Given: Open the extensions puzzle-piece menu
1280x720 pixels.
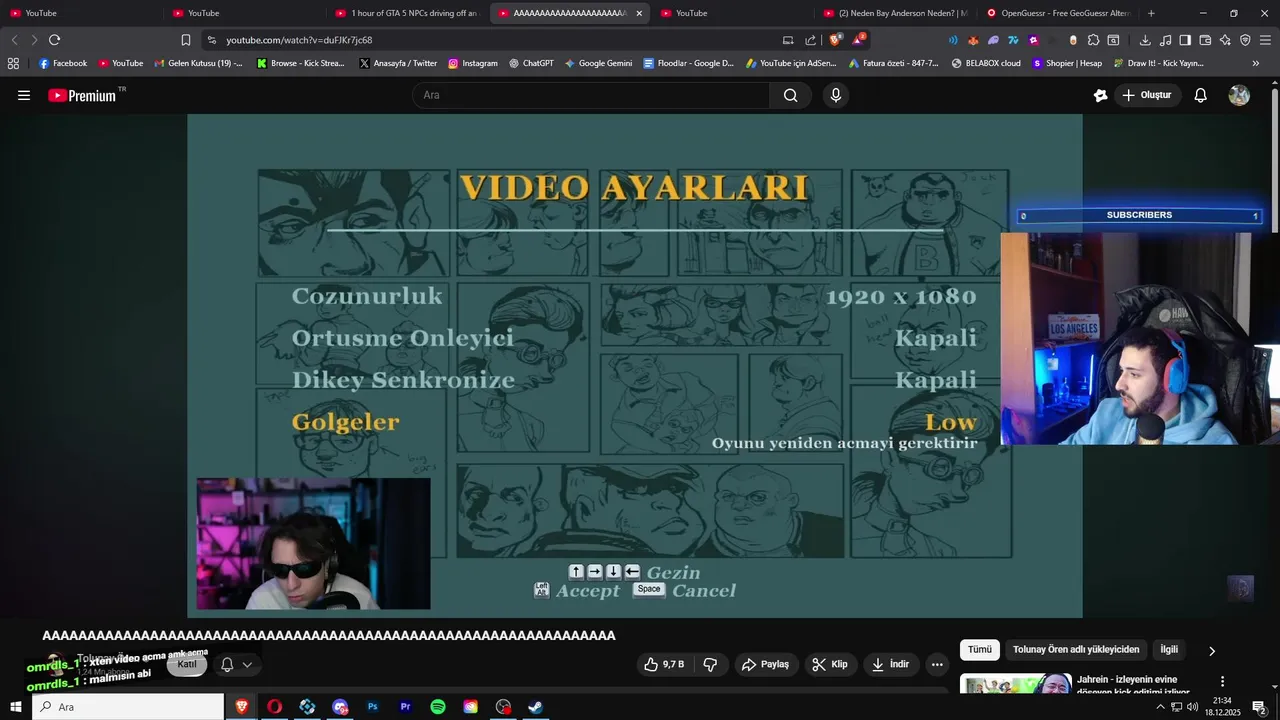Looking at the screenshot, I should point(1093,40).
